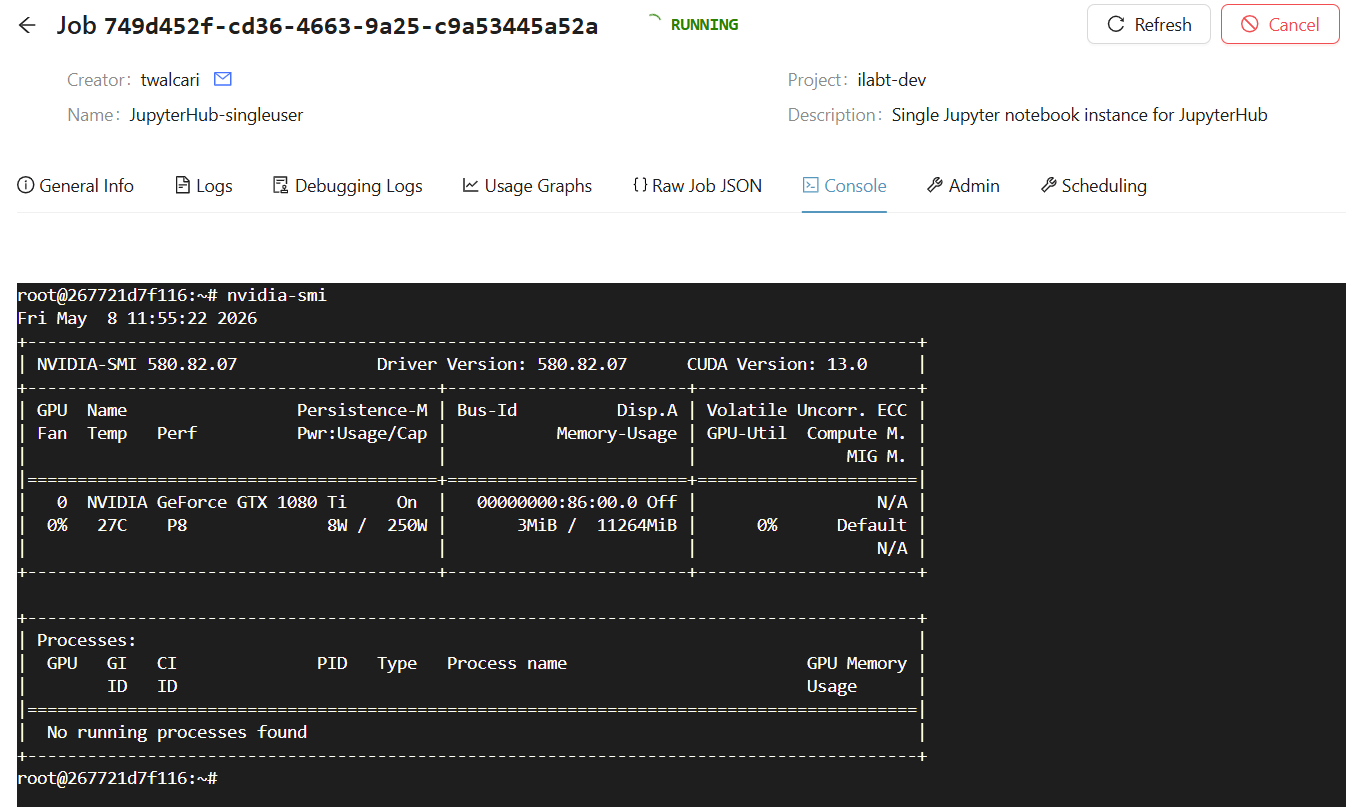Click the Persistence-M column header

pyautogui.click(x=362, y=410)
